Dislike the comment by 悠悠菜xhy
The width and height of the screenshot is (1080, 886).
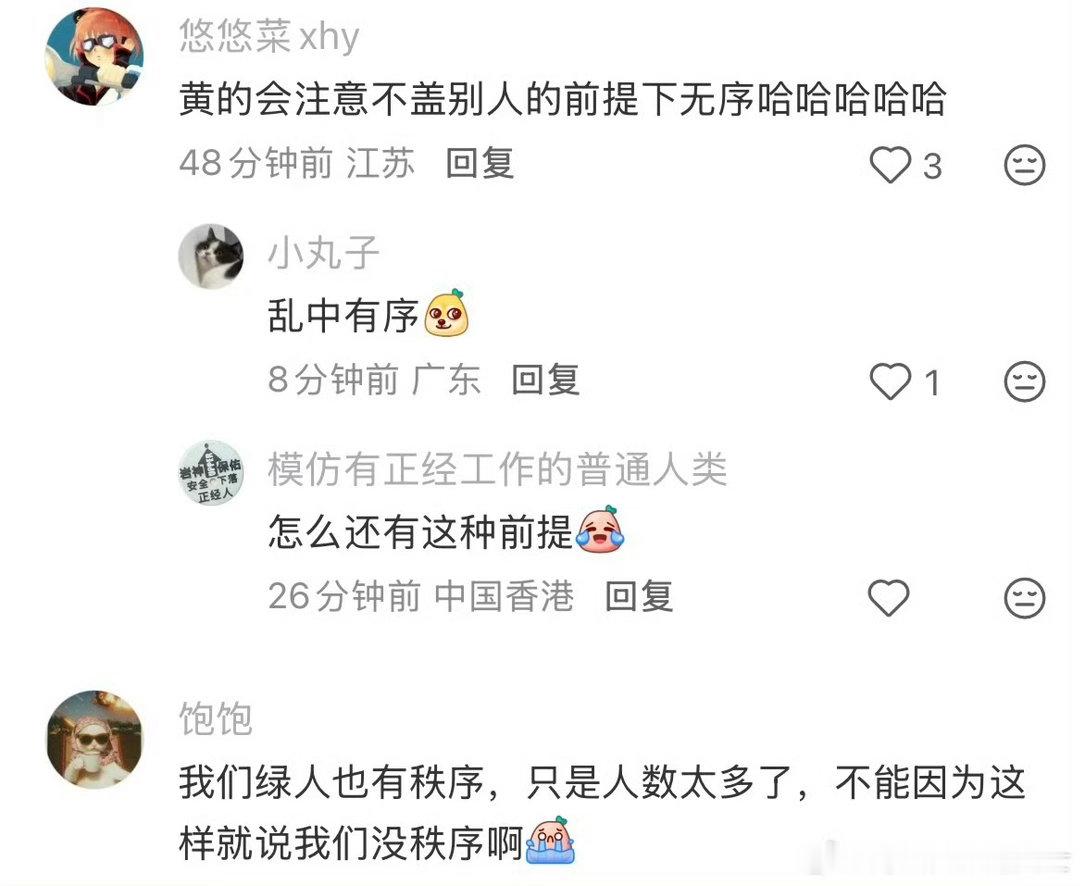(1024, 165)
